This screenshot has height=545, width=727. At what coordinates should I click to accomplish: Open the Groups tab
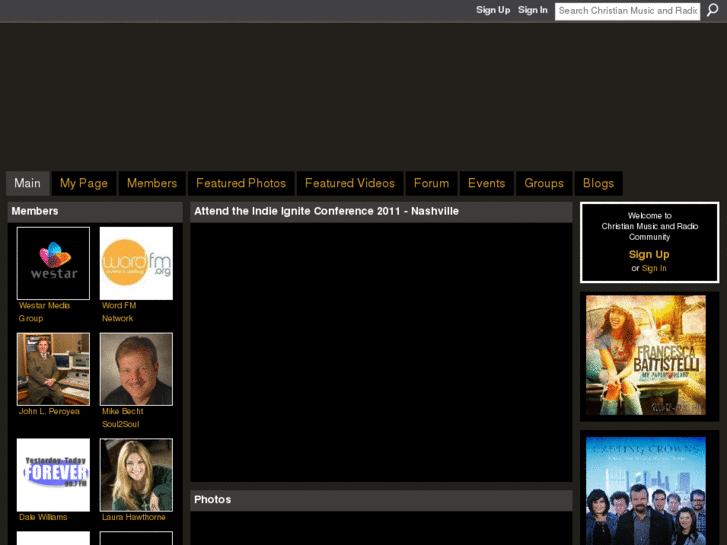544,183
